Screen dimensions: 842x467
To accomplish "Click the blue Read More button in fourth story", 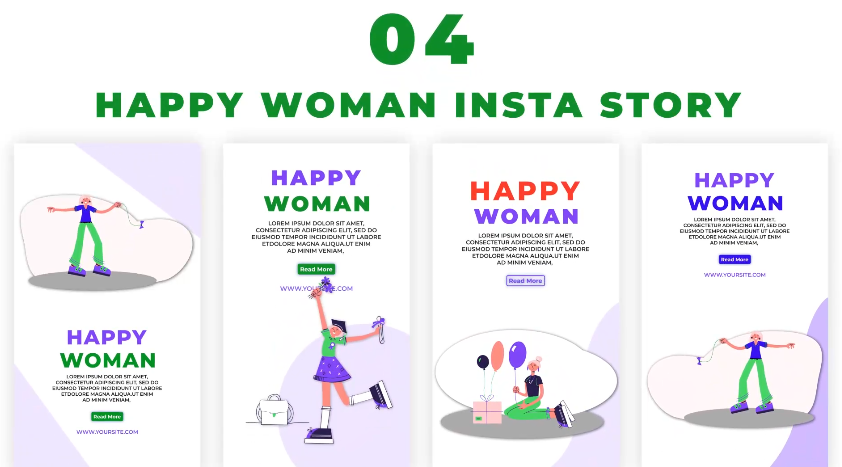I will tap(735, 259).
